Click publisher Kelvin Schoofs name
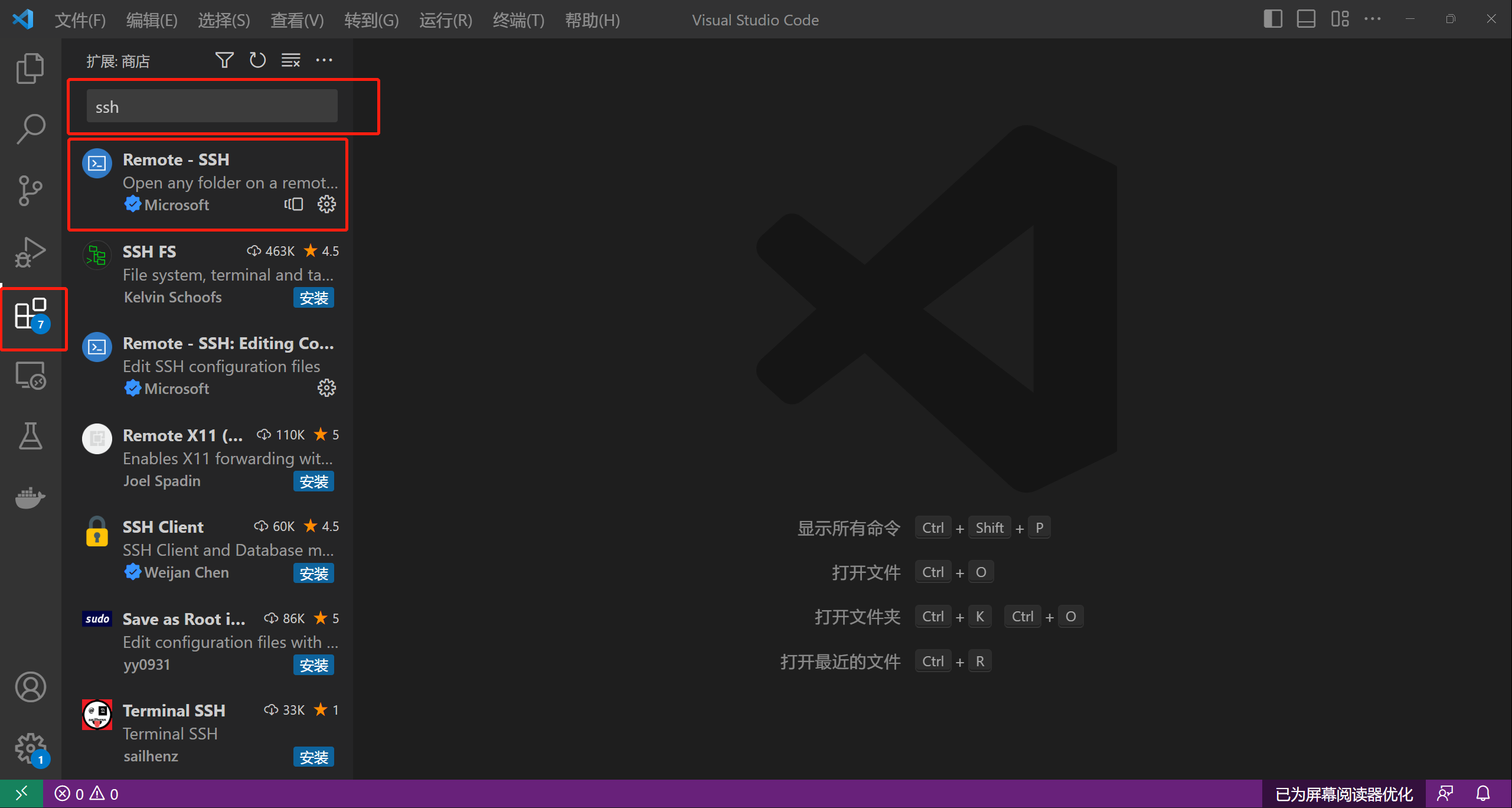This screenshot has height=808, width=1512. pos(173,297)
